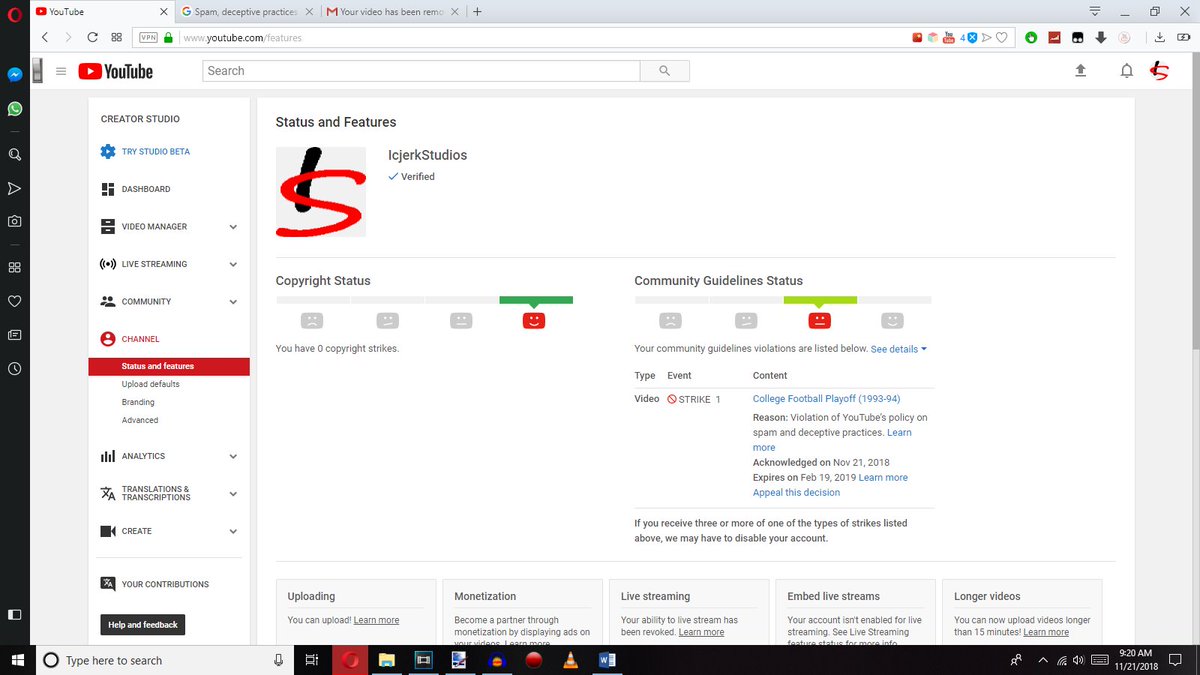Click the browser address bar URL

coord(243,38)
